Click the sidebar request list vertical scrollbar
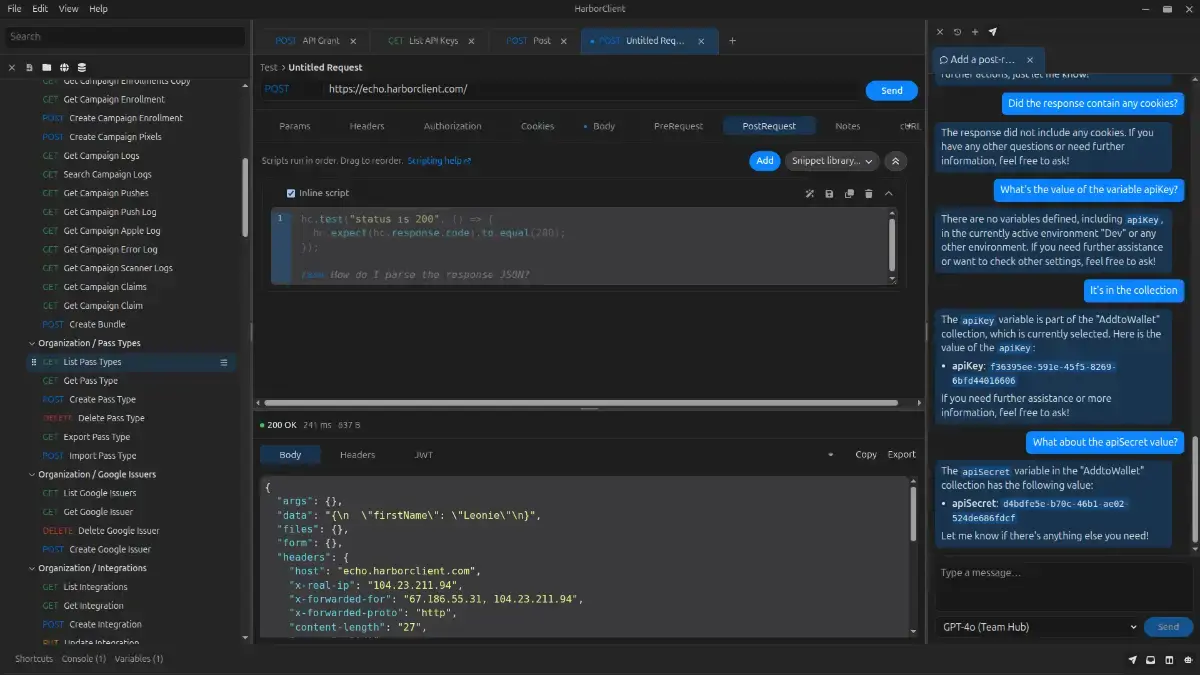1200x675 pixels. [x=246, y=198]
